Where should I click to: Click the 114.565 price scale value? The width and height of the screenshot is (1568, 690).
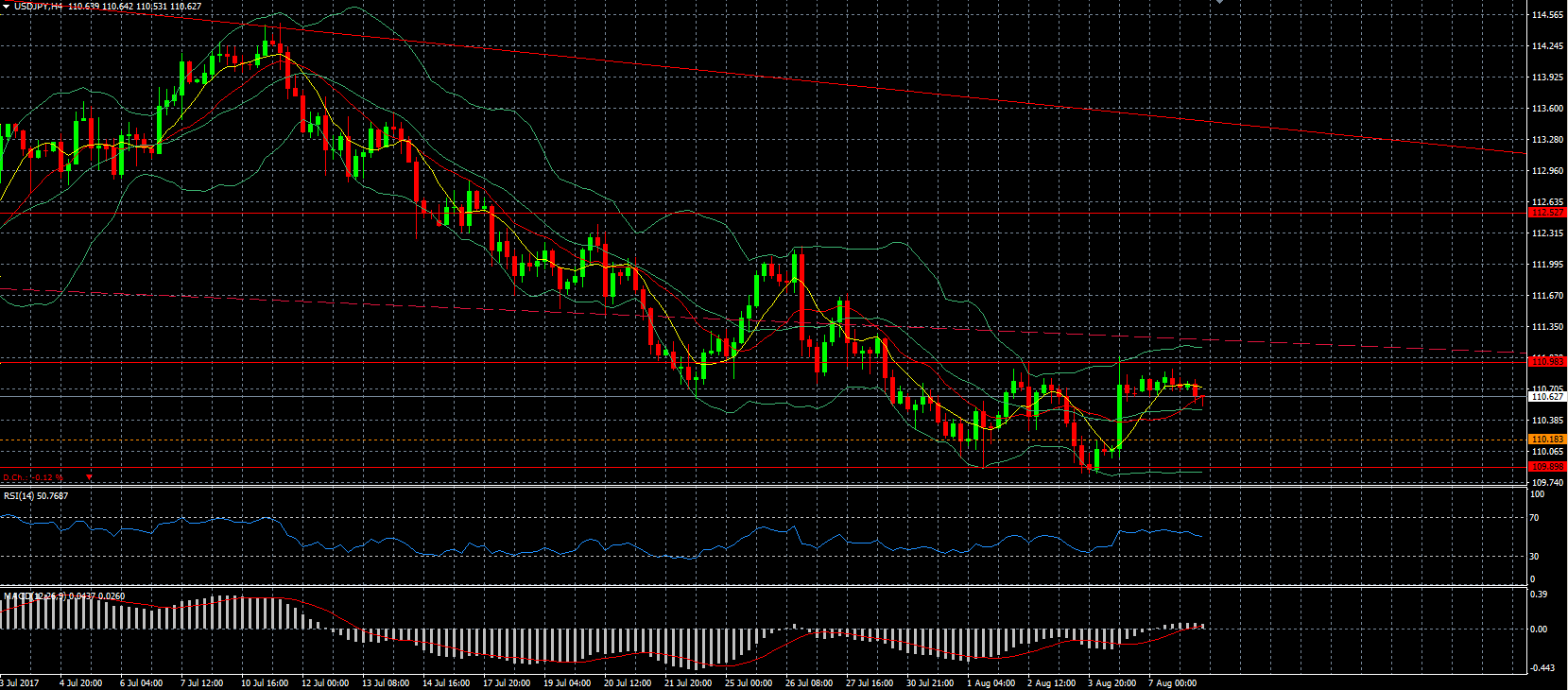click(x=1547, y=15)
